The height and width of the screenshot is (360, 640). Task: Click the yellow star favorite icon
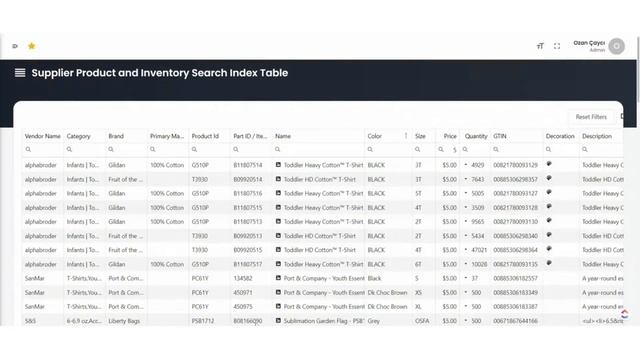(31, 46)
